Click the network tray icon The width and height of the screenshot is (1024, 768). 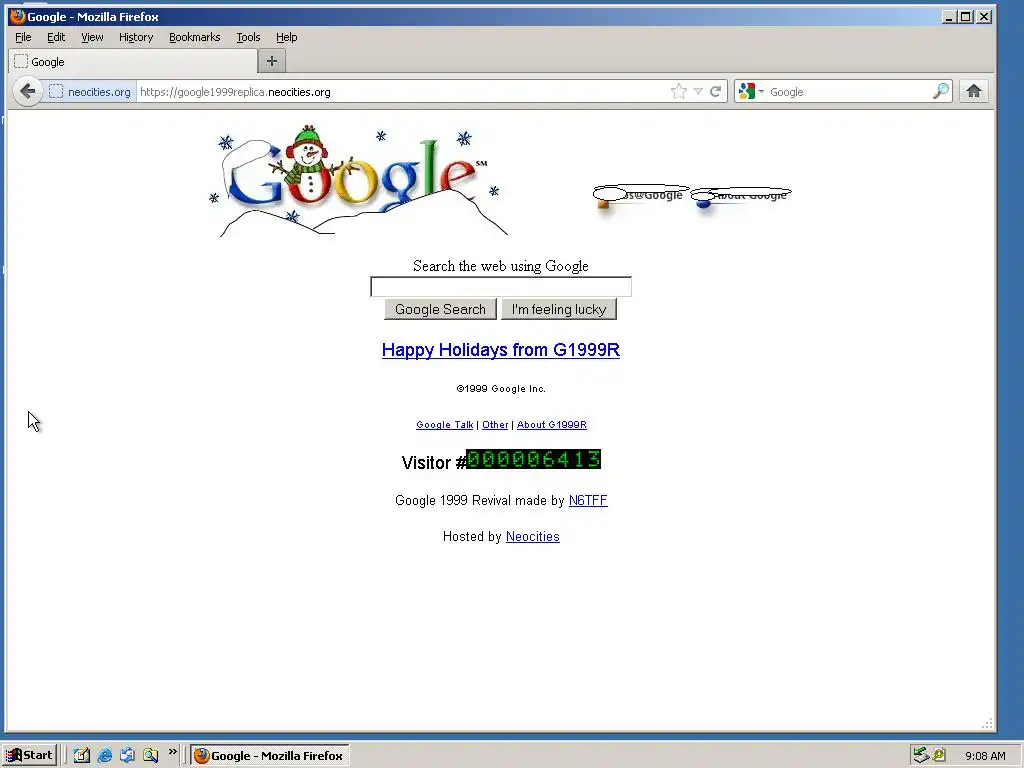click(921, 755)
